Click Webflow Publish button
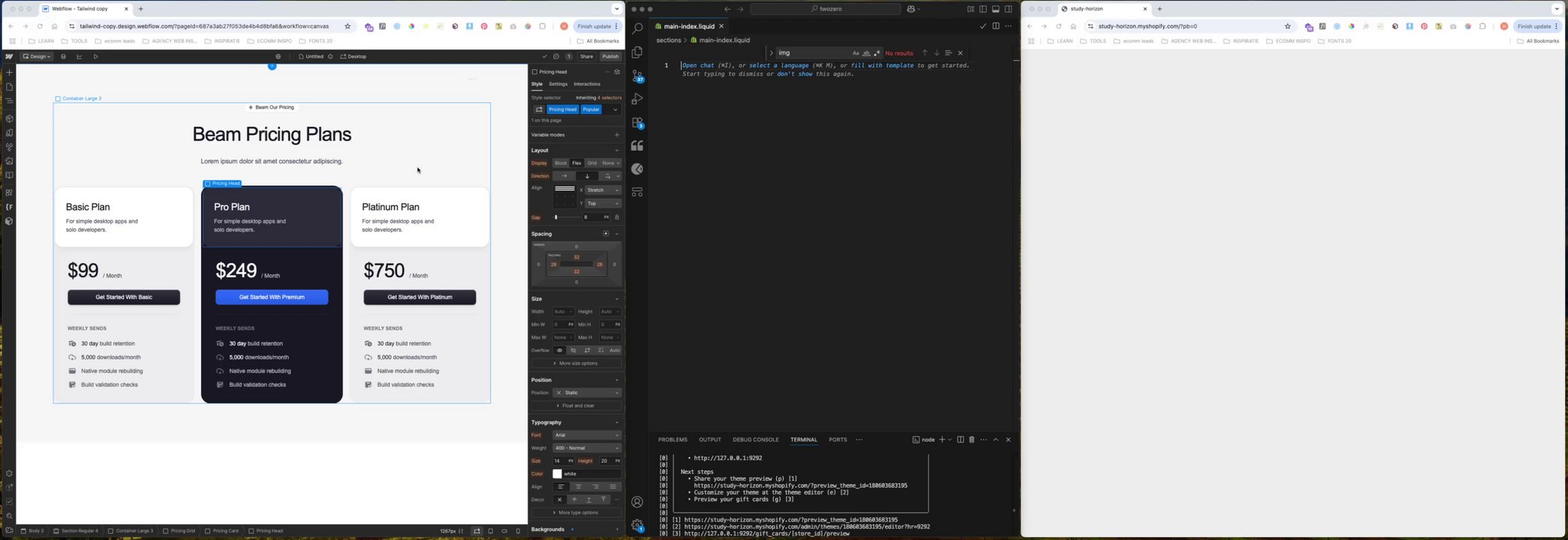Image resolution: width=1568 pixels, height=540 pixels. tap(610, 56)
